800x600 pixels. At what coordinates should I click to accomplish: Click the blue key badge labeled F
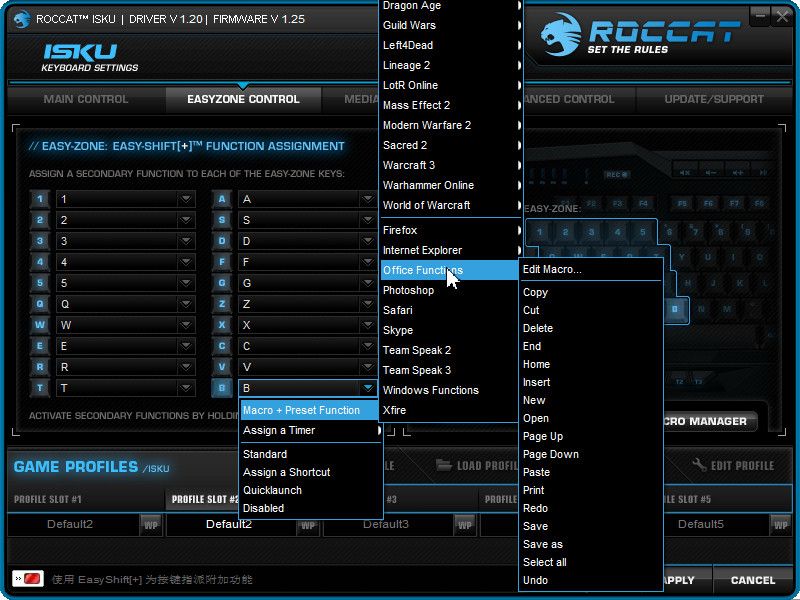click(x=222, y=262)
